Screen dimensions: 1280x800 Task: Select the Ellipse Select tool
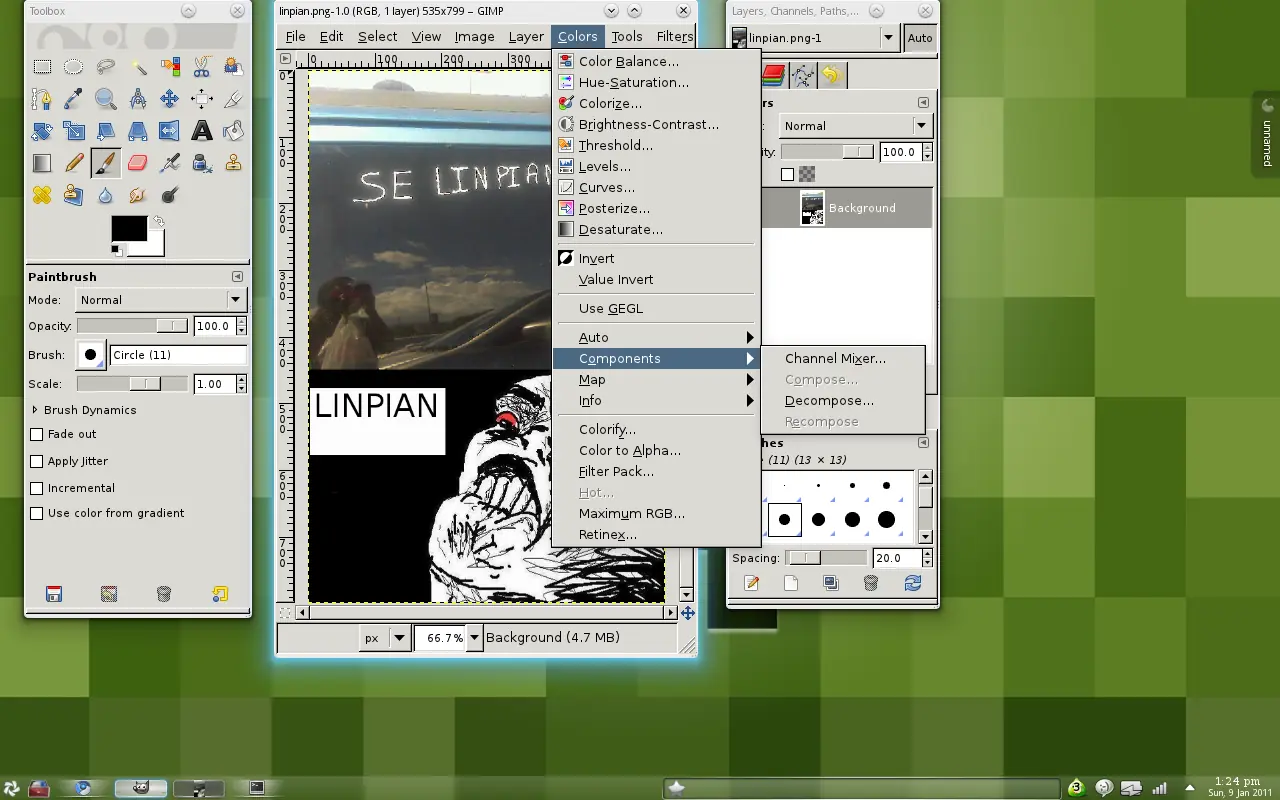tap(74, 67)
